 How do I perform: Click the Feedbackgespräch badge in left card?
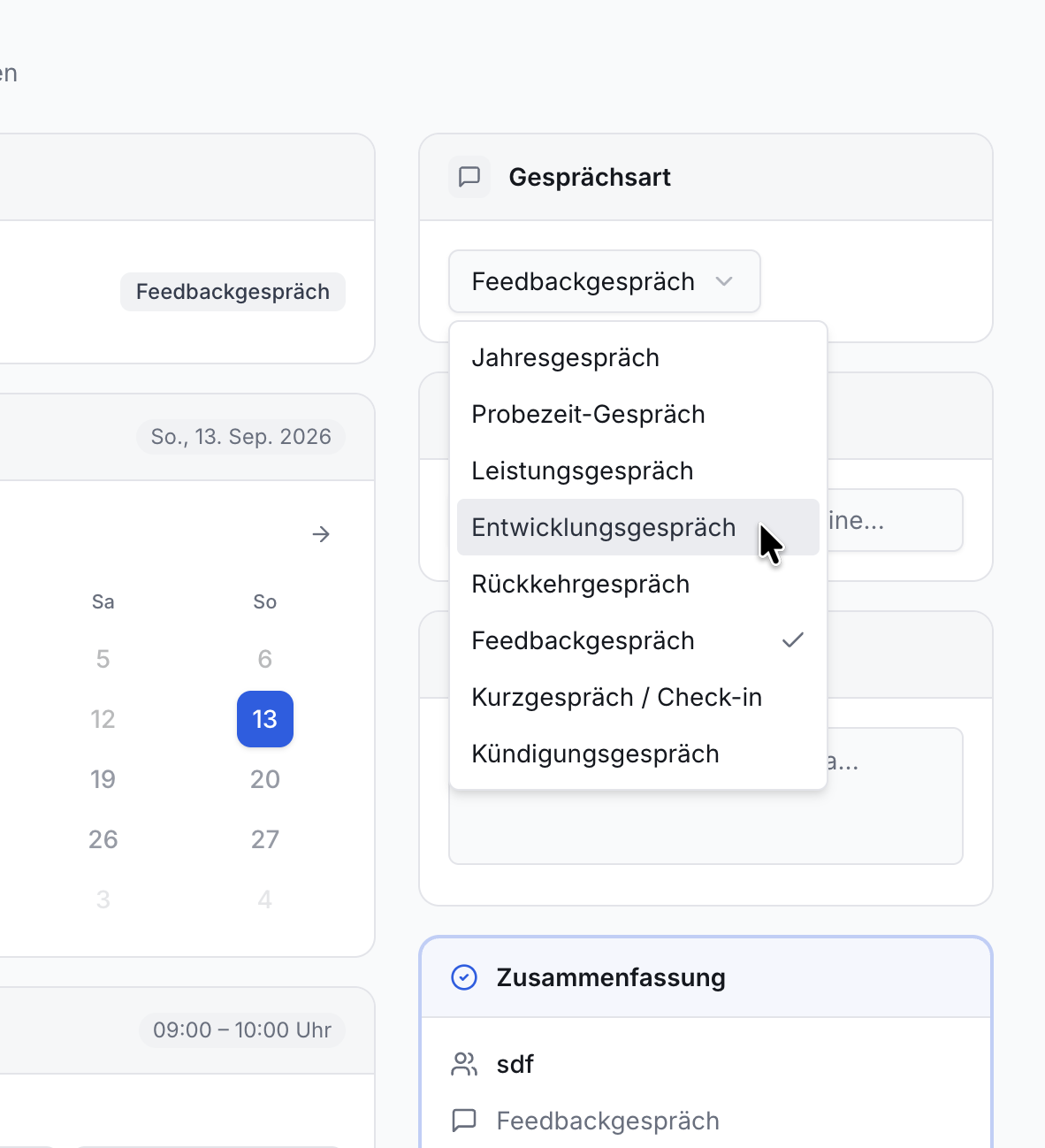(x=233, y=292)
